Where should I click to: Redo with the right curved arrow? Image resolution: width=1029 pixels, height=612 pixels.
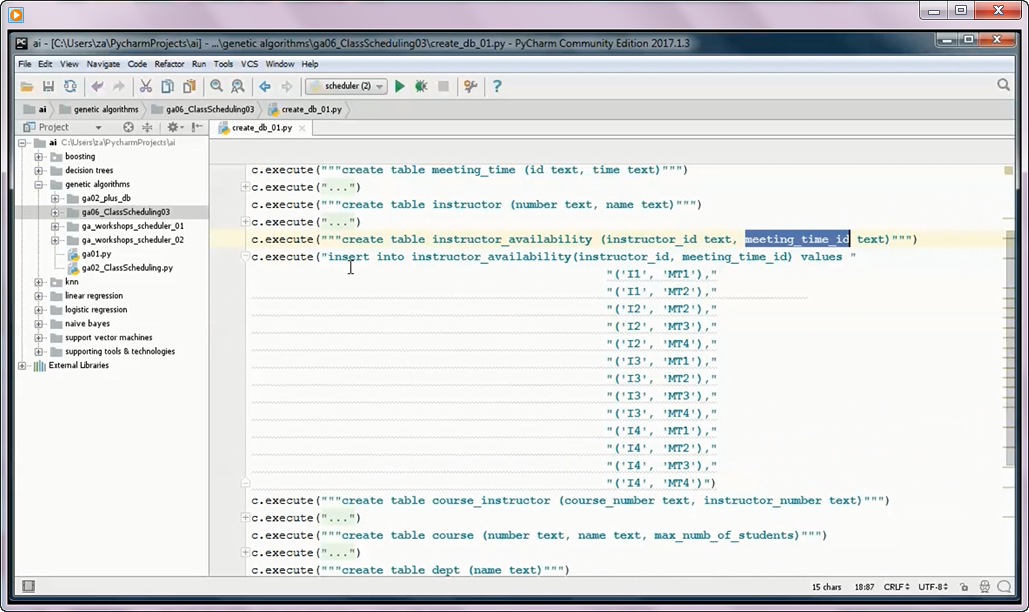point(119,86)
